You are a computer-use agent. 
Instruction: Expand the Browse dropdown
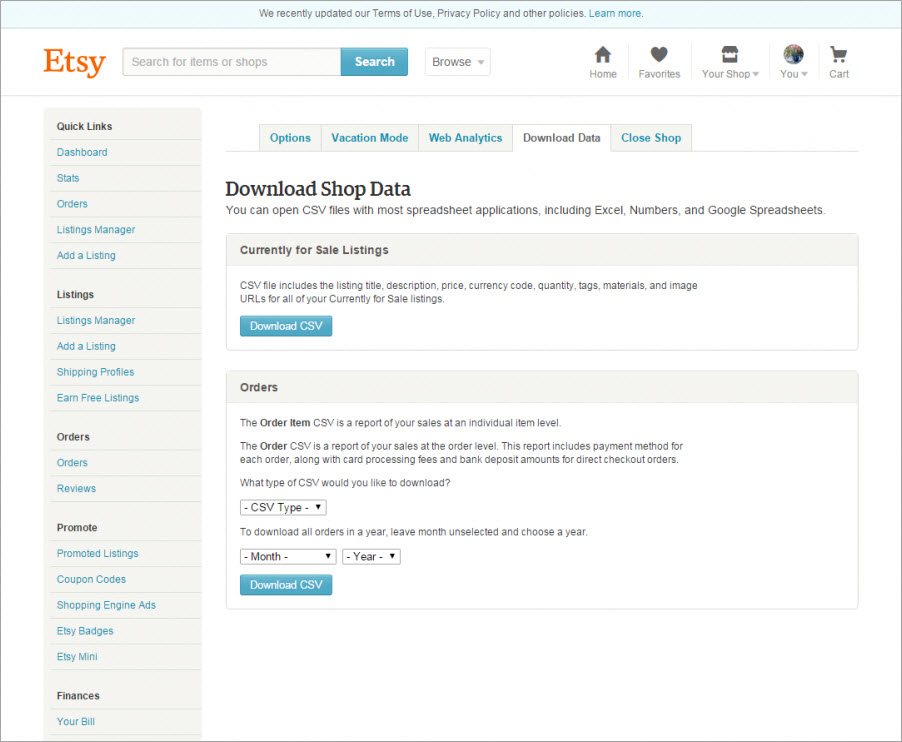click(457, 62)
